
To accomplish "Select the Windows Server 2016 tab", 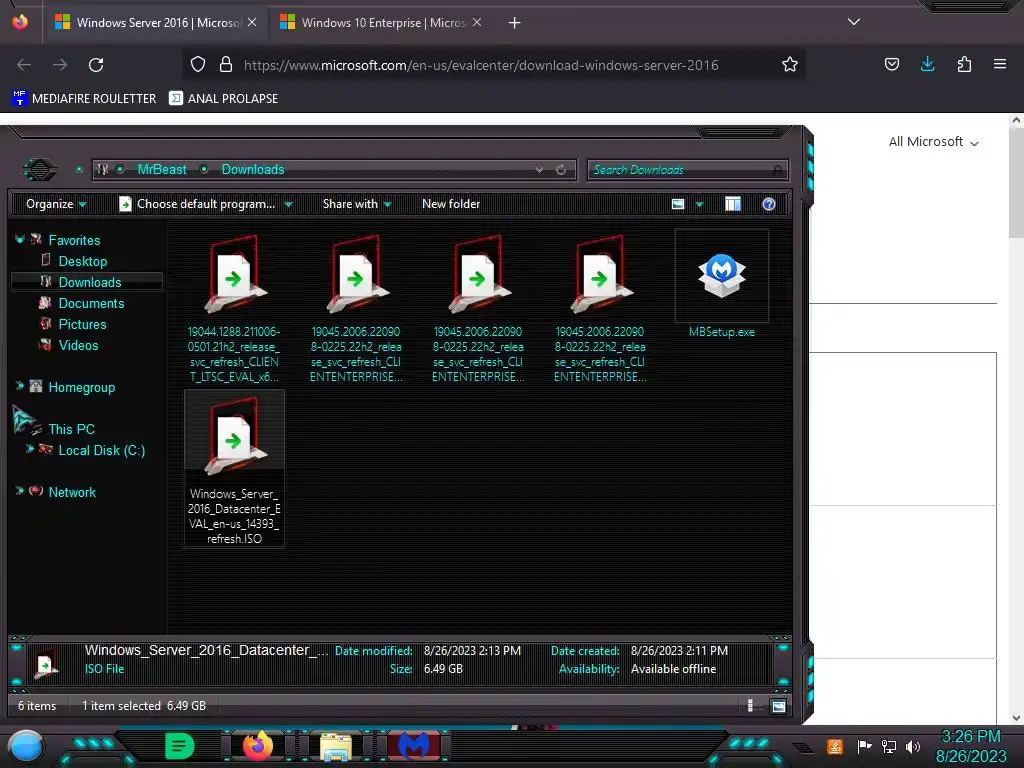I will 155,23.
